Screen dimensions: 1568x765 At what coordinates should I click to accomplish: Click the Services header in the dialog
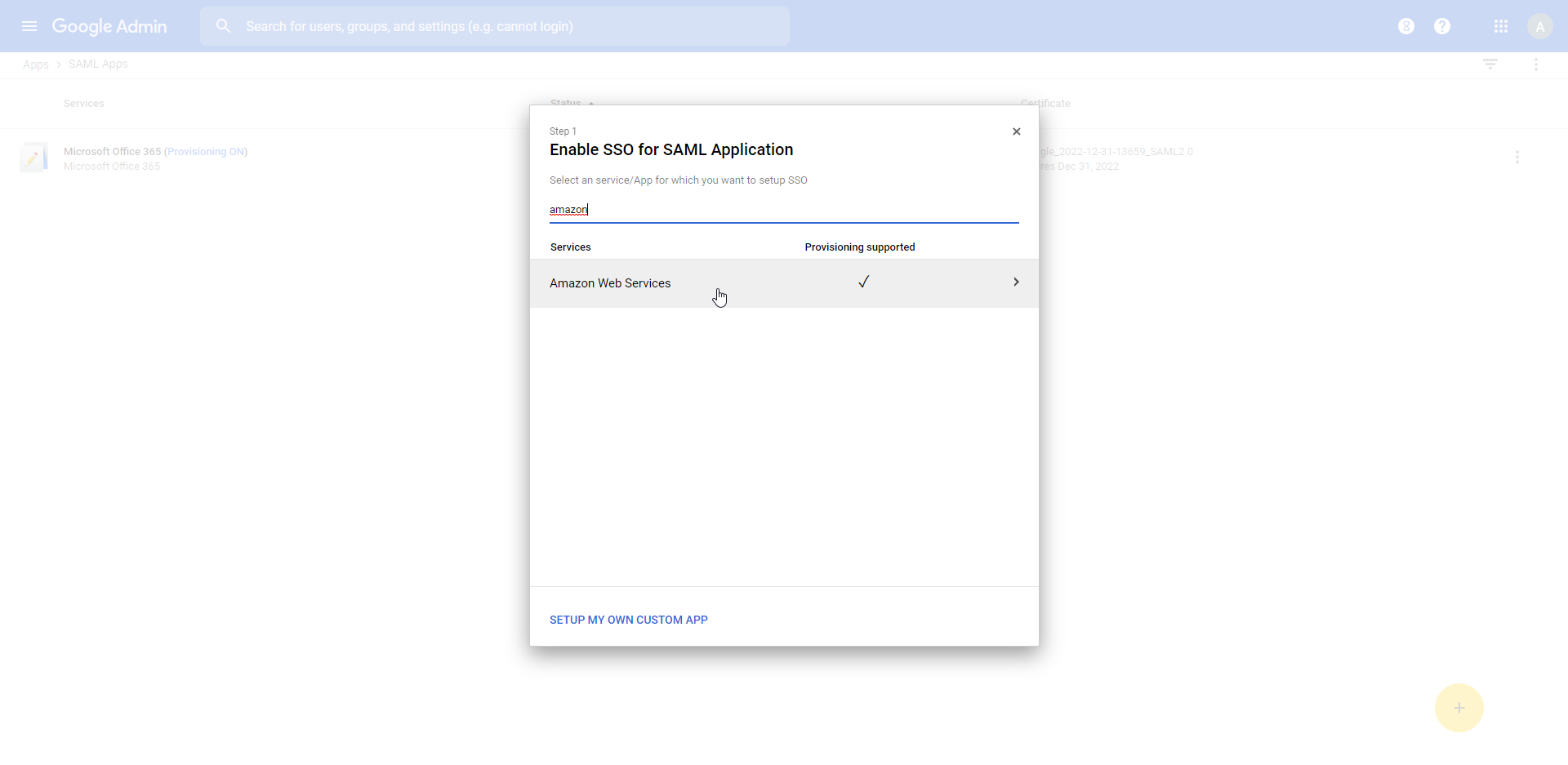click(571, 247)
